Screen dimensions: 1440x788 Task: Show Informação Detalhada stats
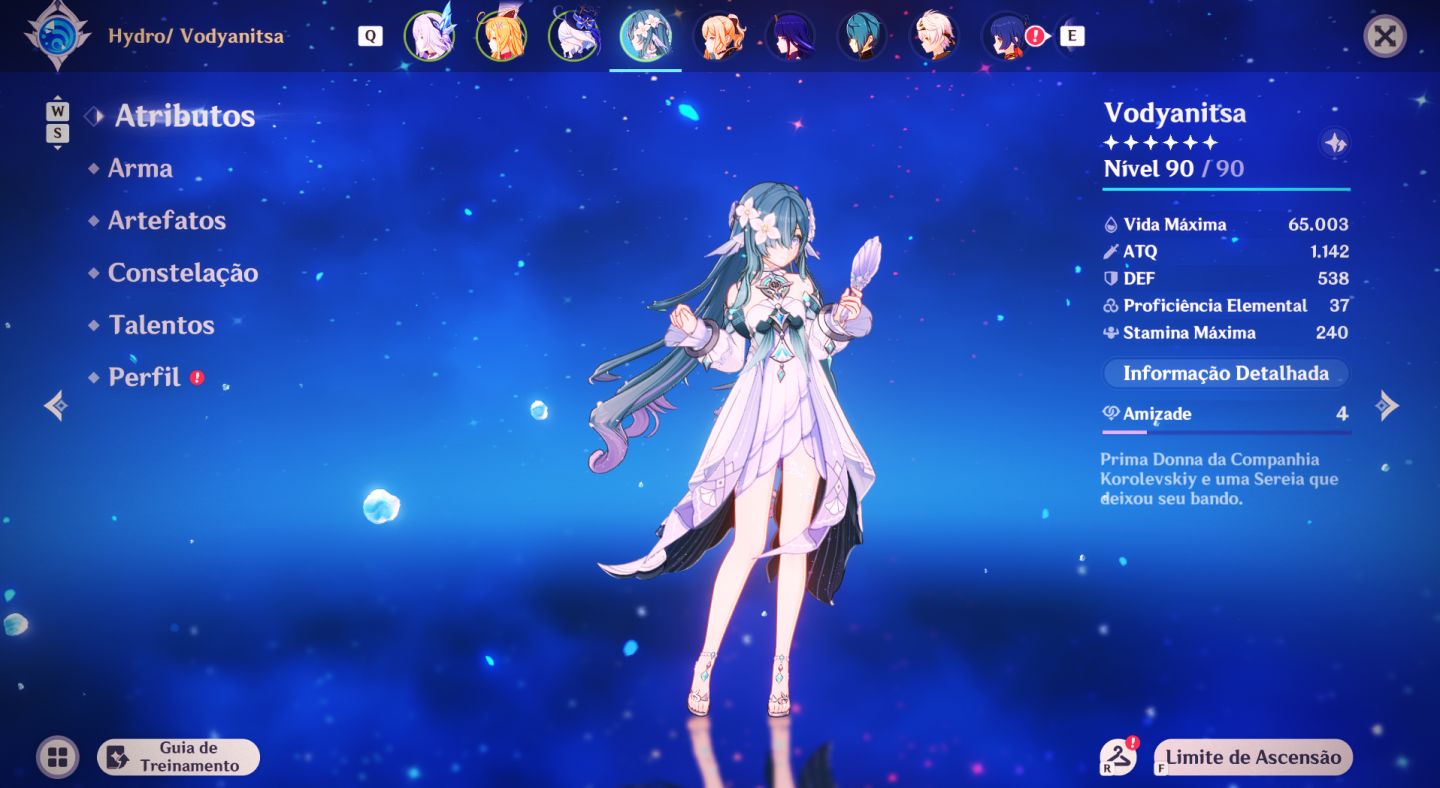pos(1226,373)
